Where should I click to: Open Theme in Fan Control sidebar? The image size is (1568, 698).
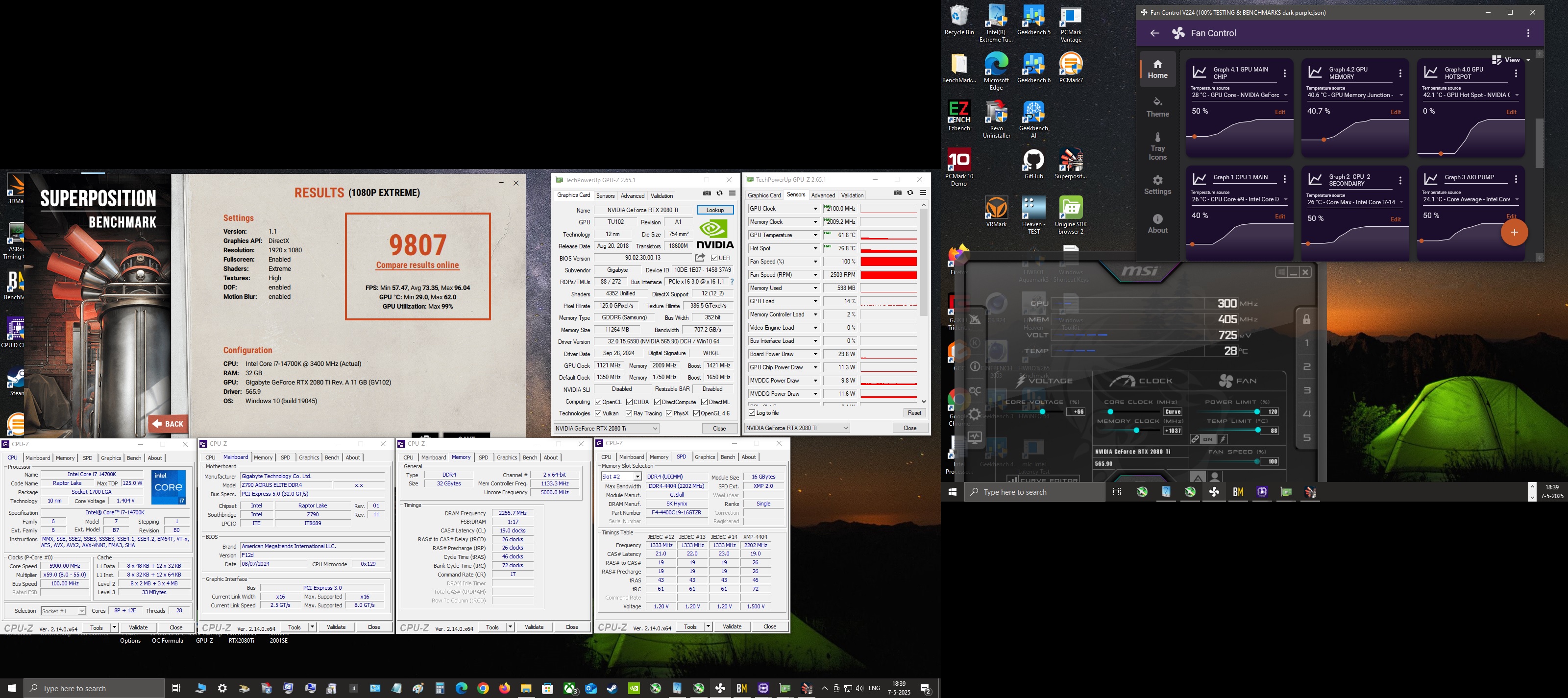tap(1158, 107)
